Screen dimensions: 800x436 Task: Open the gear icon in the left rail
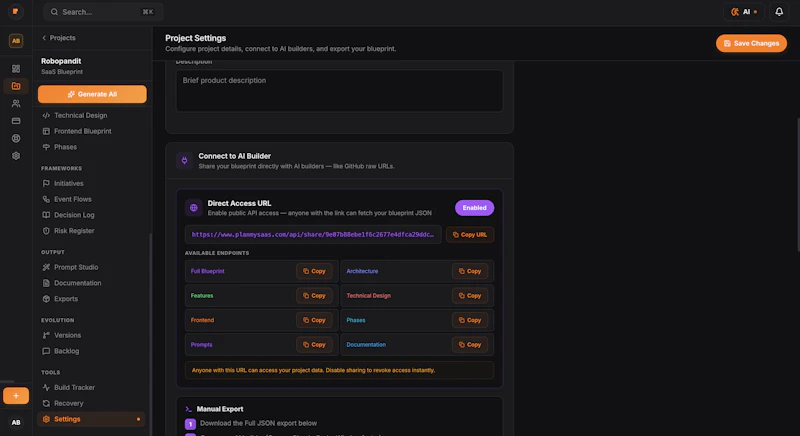(16, 156)
